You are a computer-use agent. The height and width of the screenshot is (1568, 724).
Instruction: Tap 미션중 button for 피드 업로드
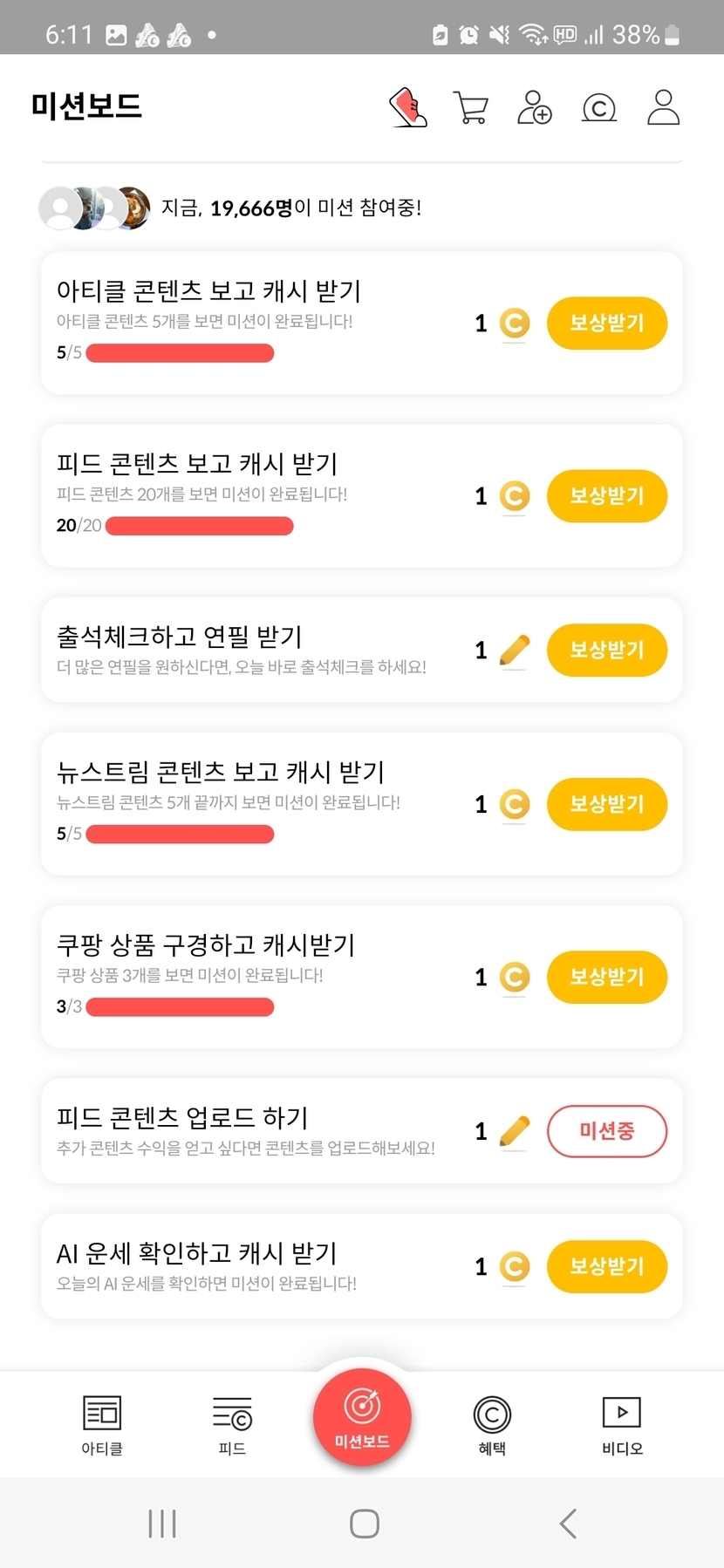(607, 1131)
